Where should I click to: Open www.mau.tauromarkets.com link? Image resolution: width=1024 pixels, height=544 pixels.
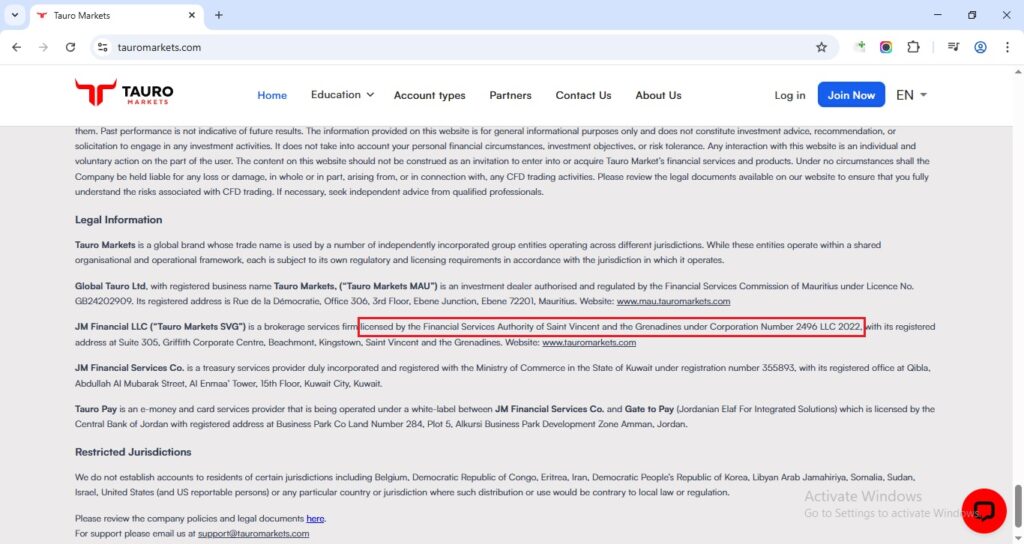(x=673, y=301)
